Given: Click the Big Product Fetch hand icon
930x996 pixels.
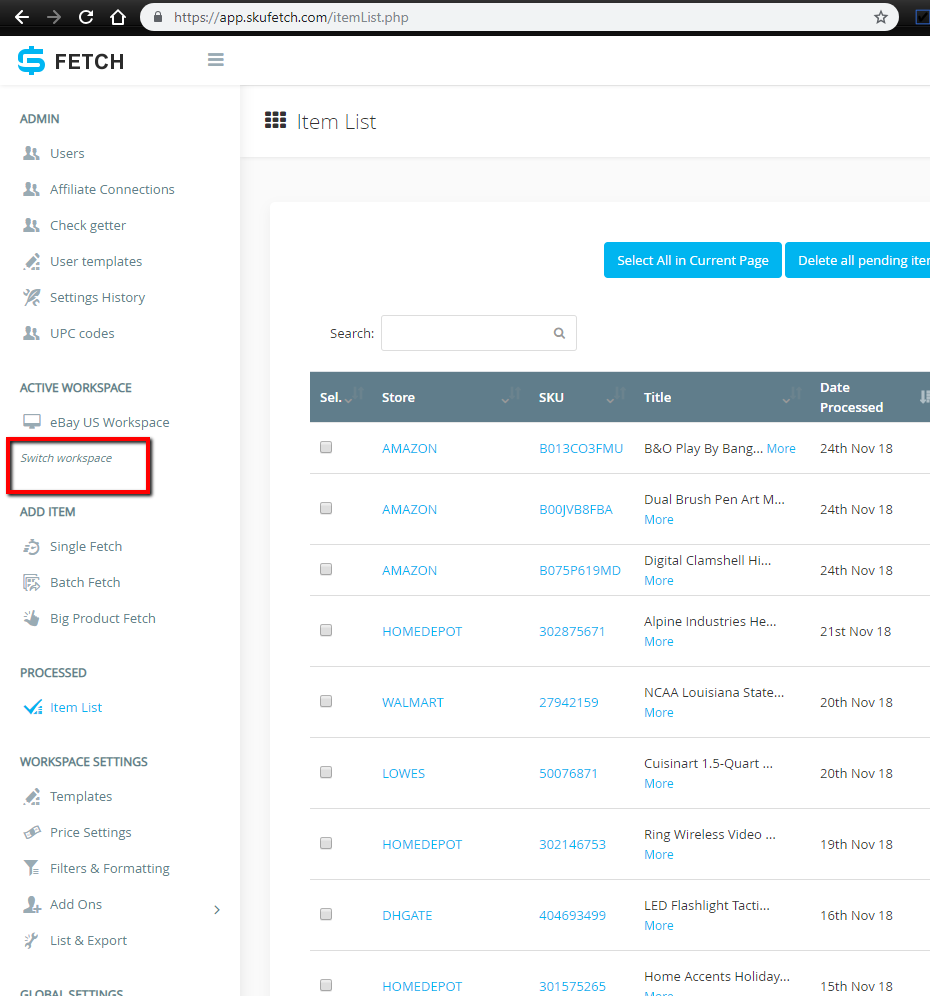Looking at the screenshot, I should click(31, 618).
